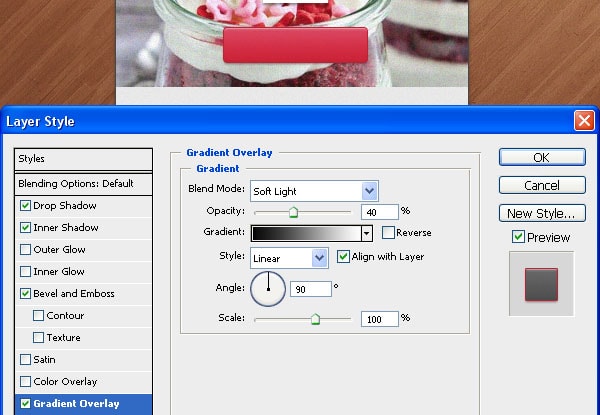Open the Style Linear dropdown
Viewport: 600px width, 415px height.
289,258
